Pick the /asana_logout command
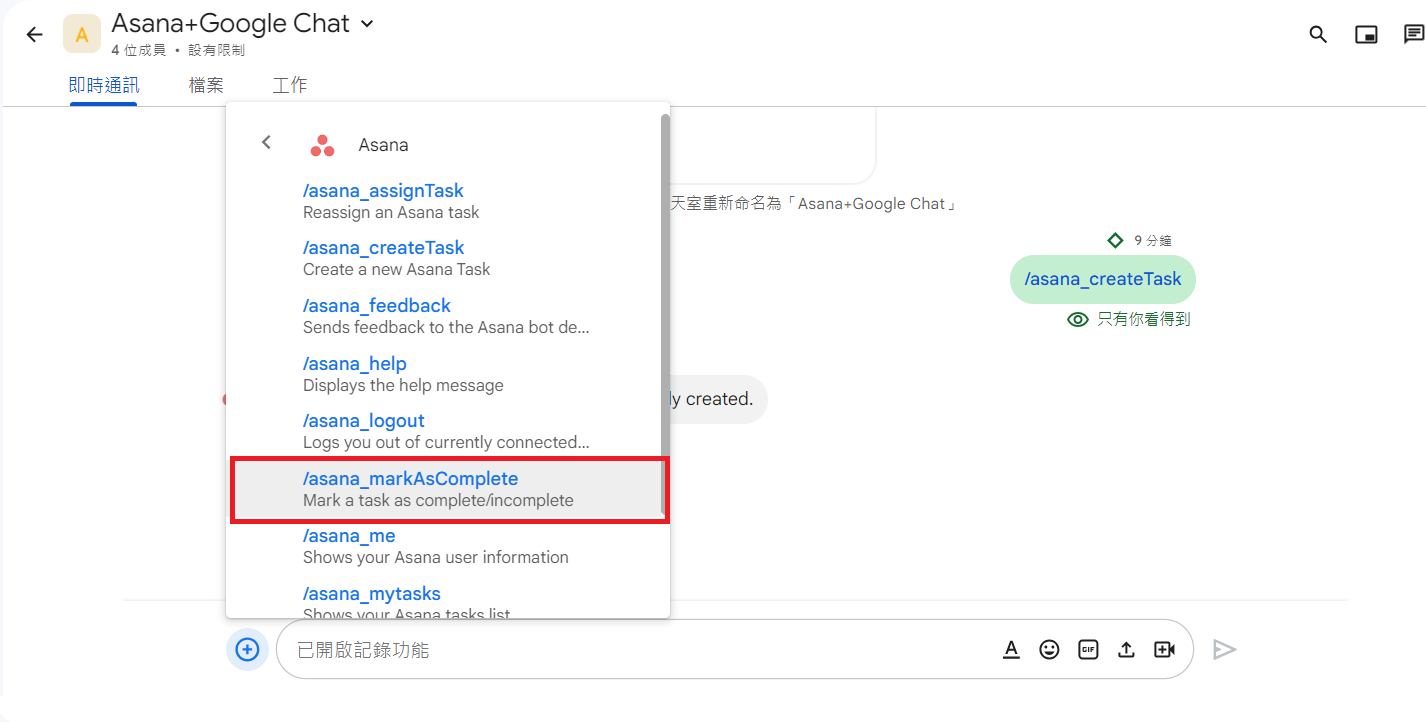 pos(446,431)
